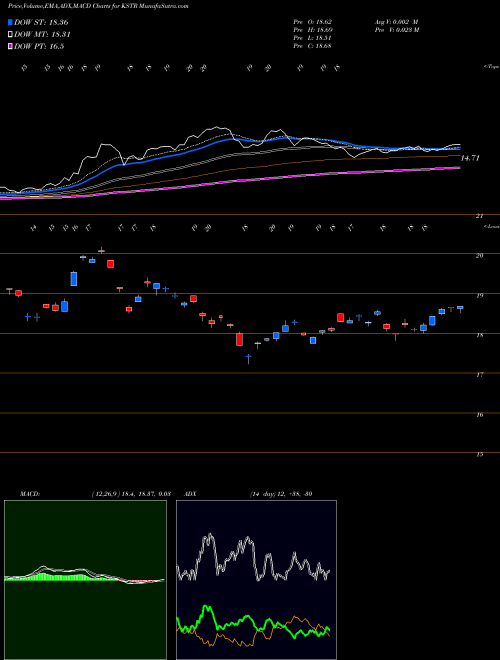The image size is (500, 660).
Task: Click the large red candlestick just below 18
Action: click(x=239, y=339)
